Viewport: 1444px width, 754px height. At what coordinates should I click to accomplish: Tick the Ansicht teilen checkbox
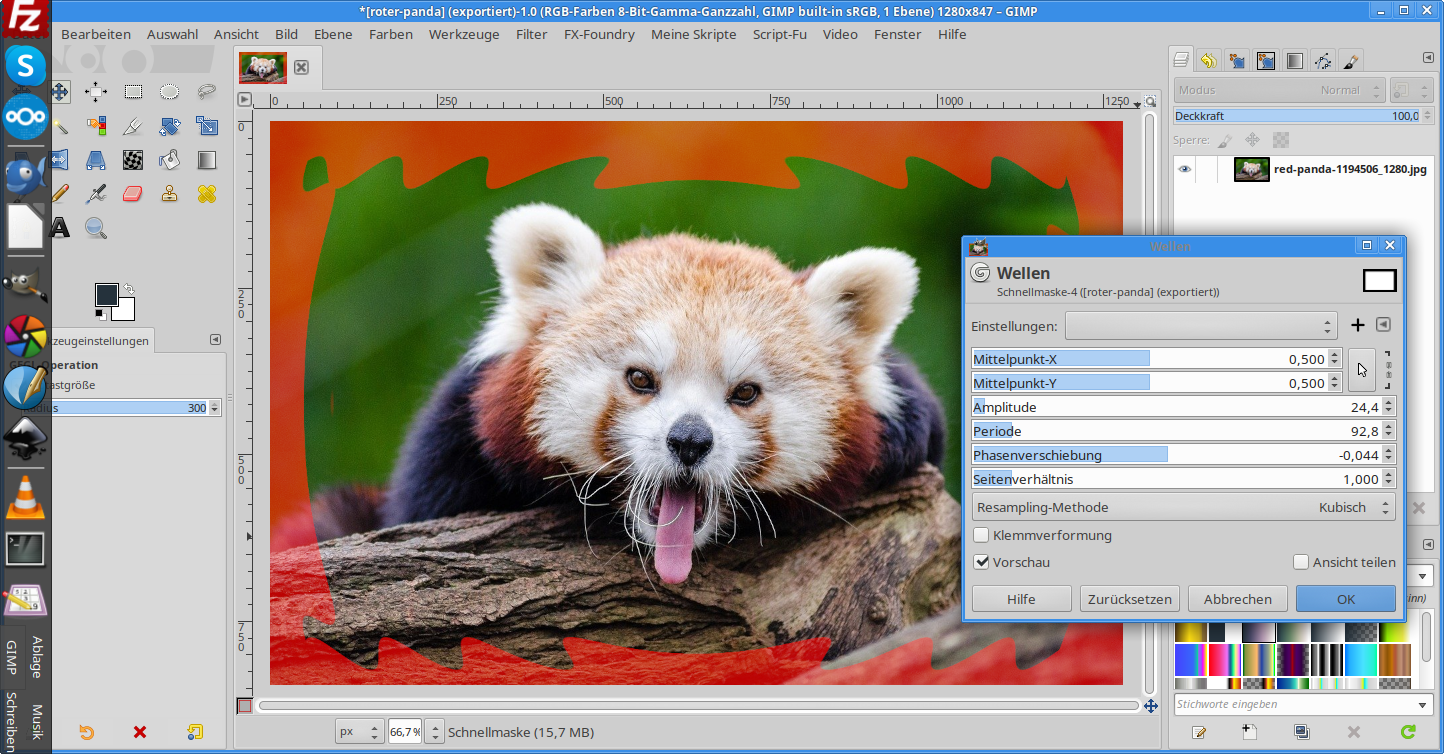(1300, 562)
